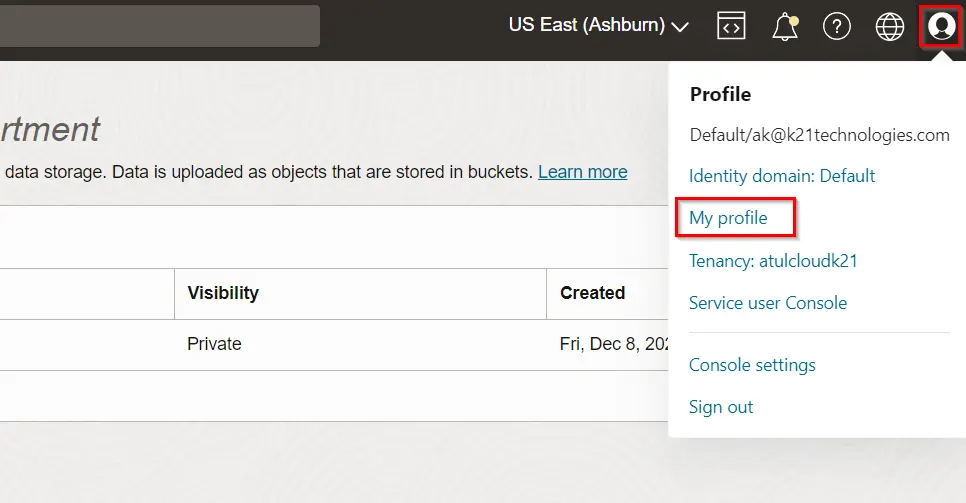Click the Profile menu heading
This screenshot has width=966, height=503.
tap(720, 95)
